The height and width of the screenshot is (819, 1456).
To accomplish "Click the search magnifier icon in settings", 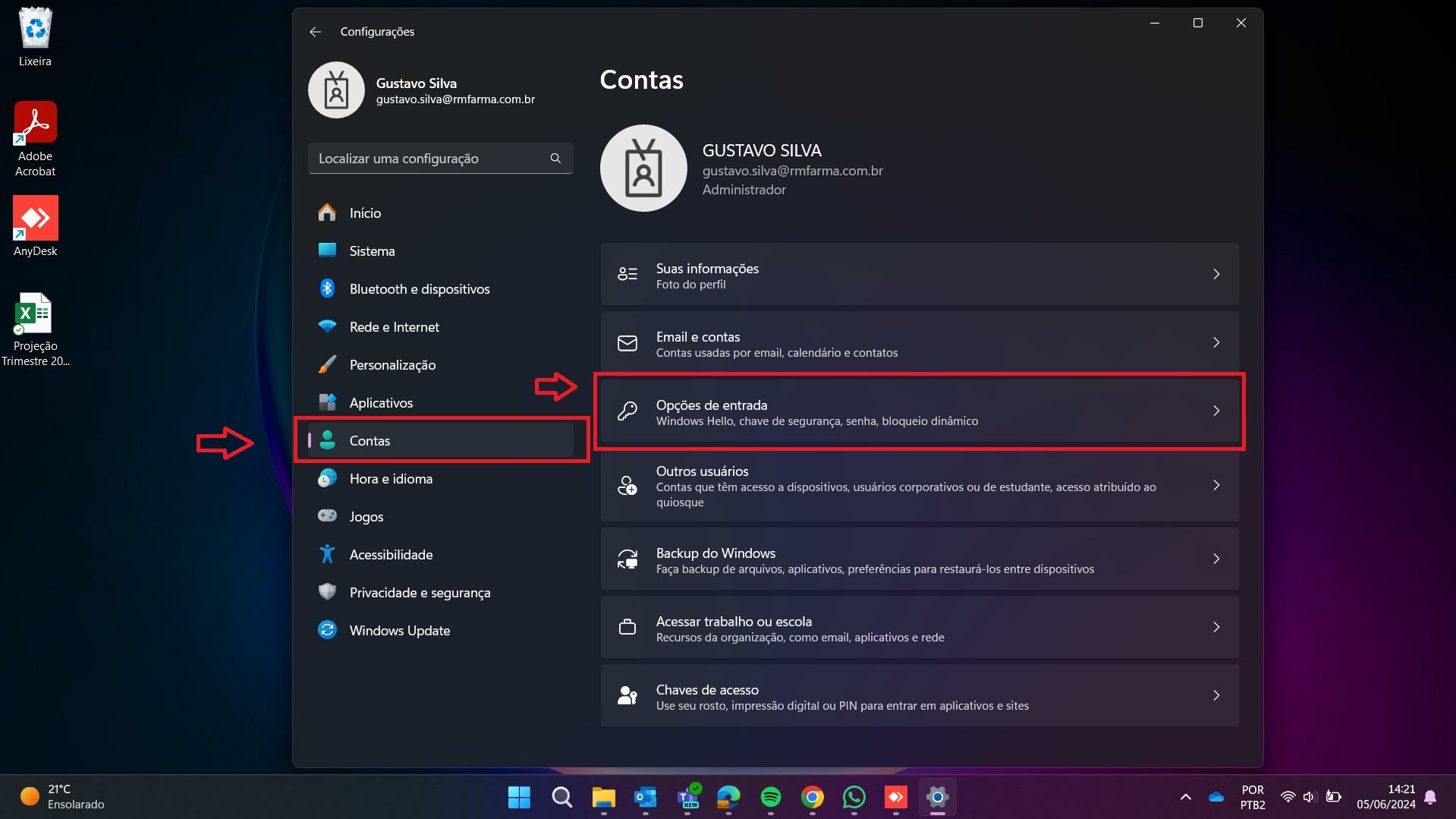I will (555, 159).
